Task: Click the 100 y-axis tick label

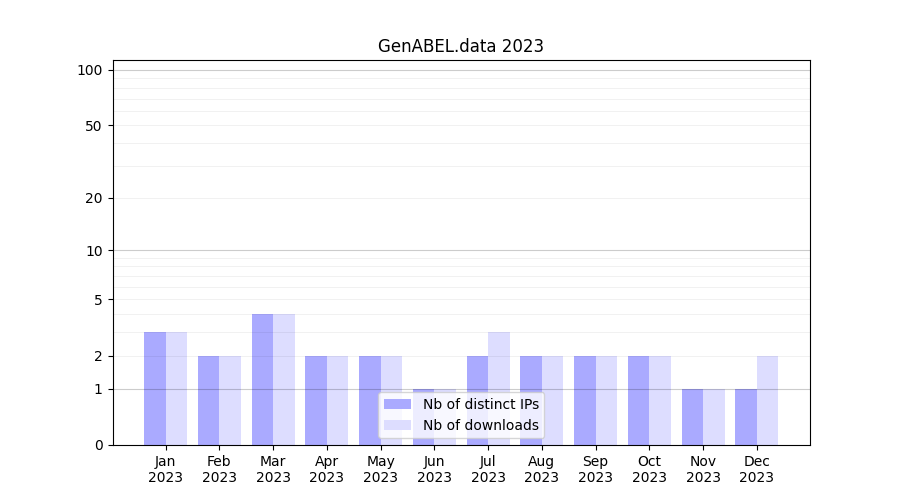Action: click(x=90, y=70)
